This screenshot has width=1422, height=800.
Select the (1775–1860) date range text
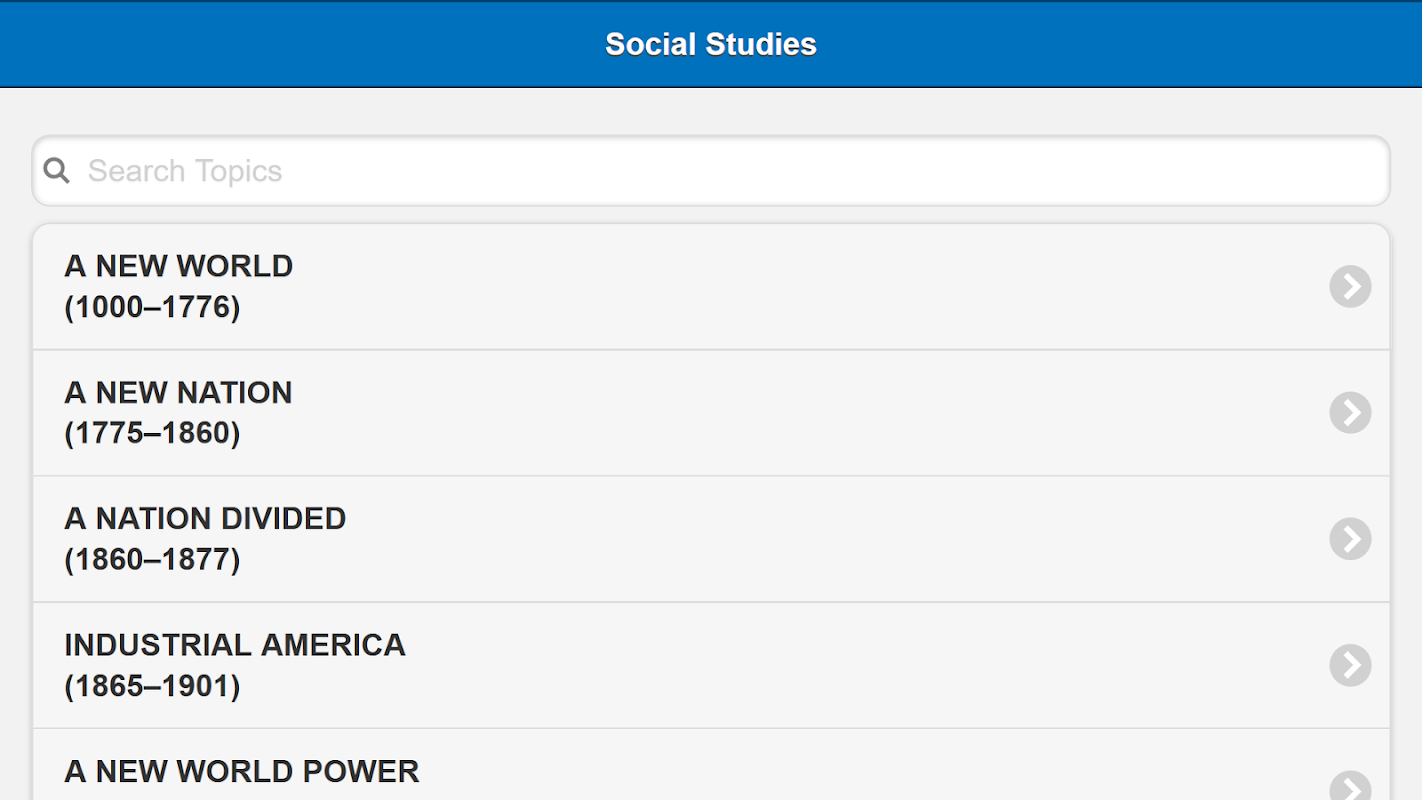152,434
